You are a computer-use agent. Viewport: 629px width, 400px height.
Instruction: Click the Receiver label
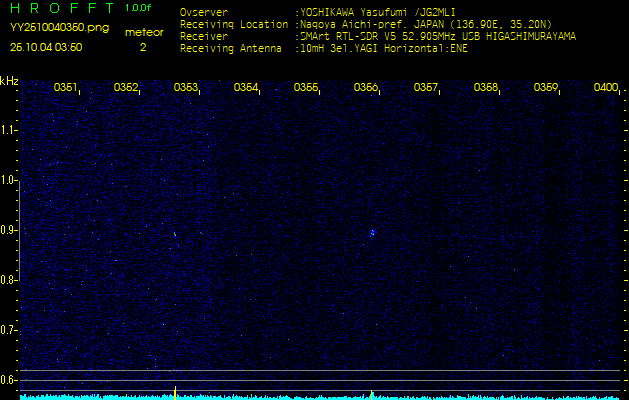coord(204,37)
